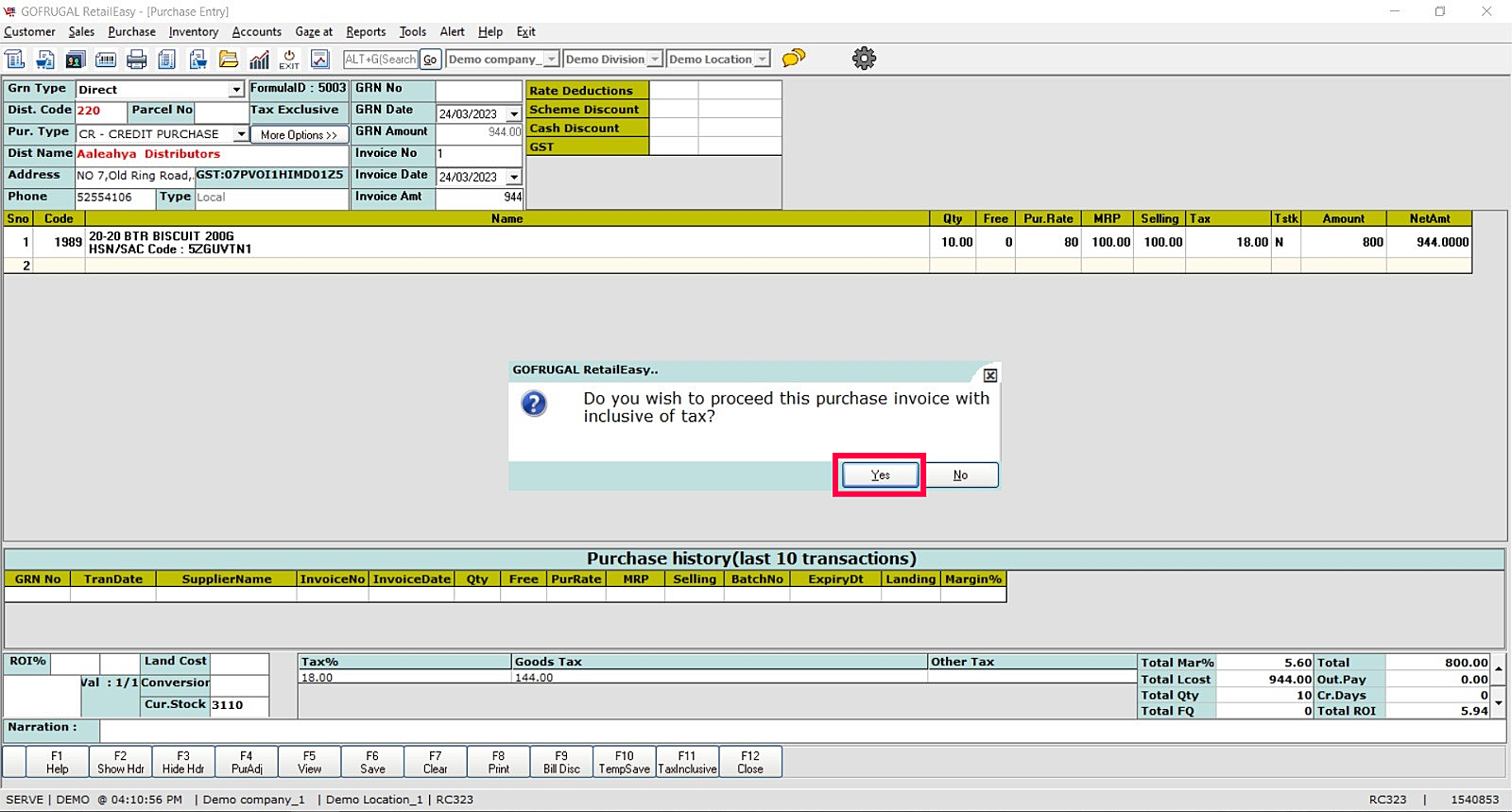The height and width of the screenshot is (812, 1512).
Task: Open the bar chart reports icon
Action: click(x=259, y=60)
